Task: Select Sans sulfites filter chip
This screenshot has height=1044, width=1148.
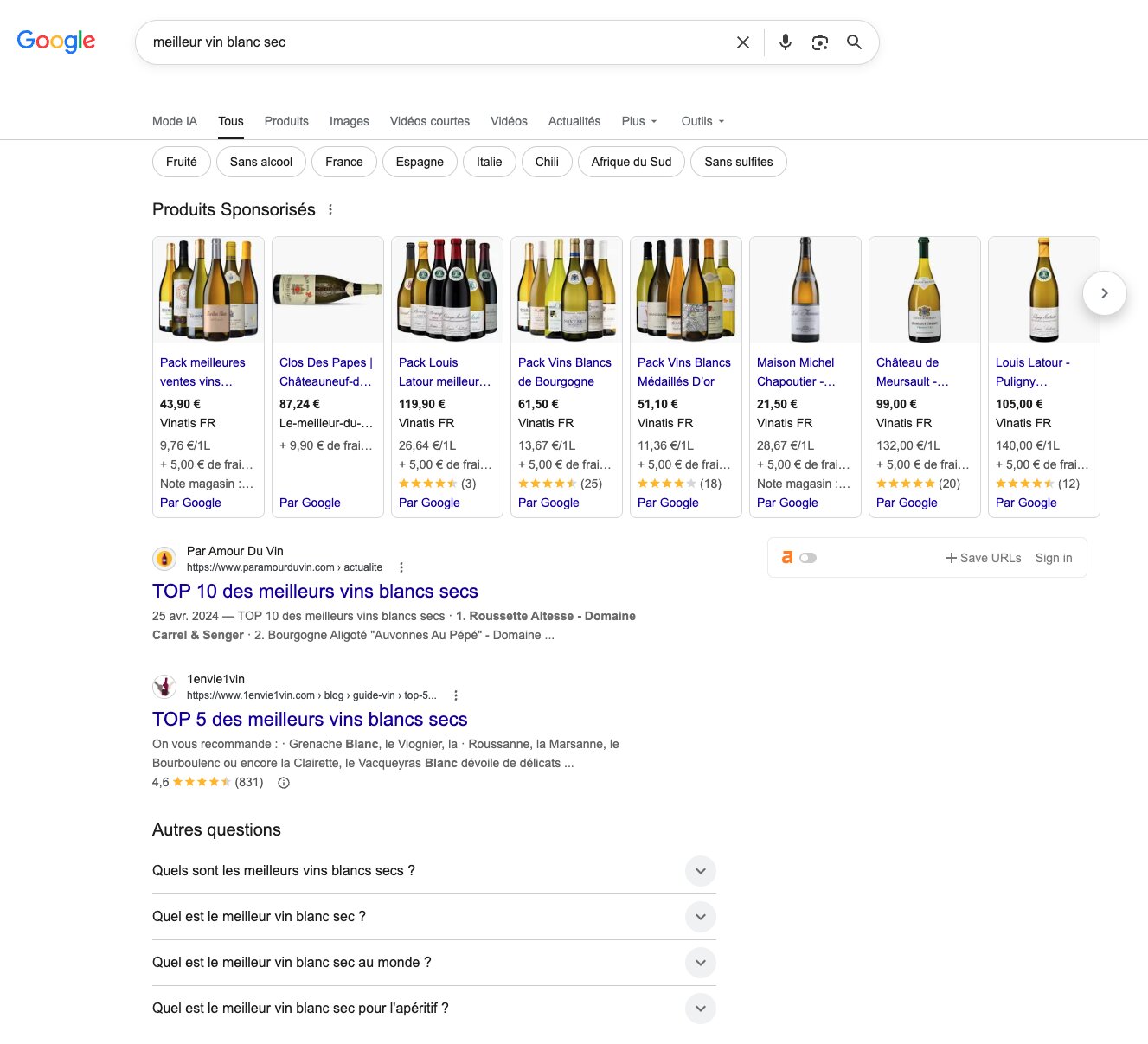Action: (739, 162)
